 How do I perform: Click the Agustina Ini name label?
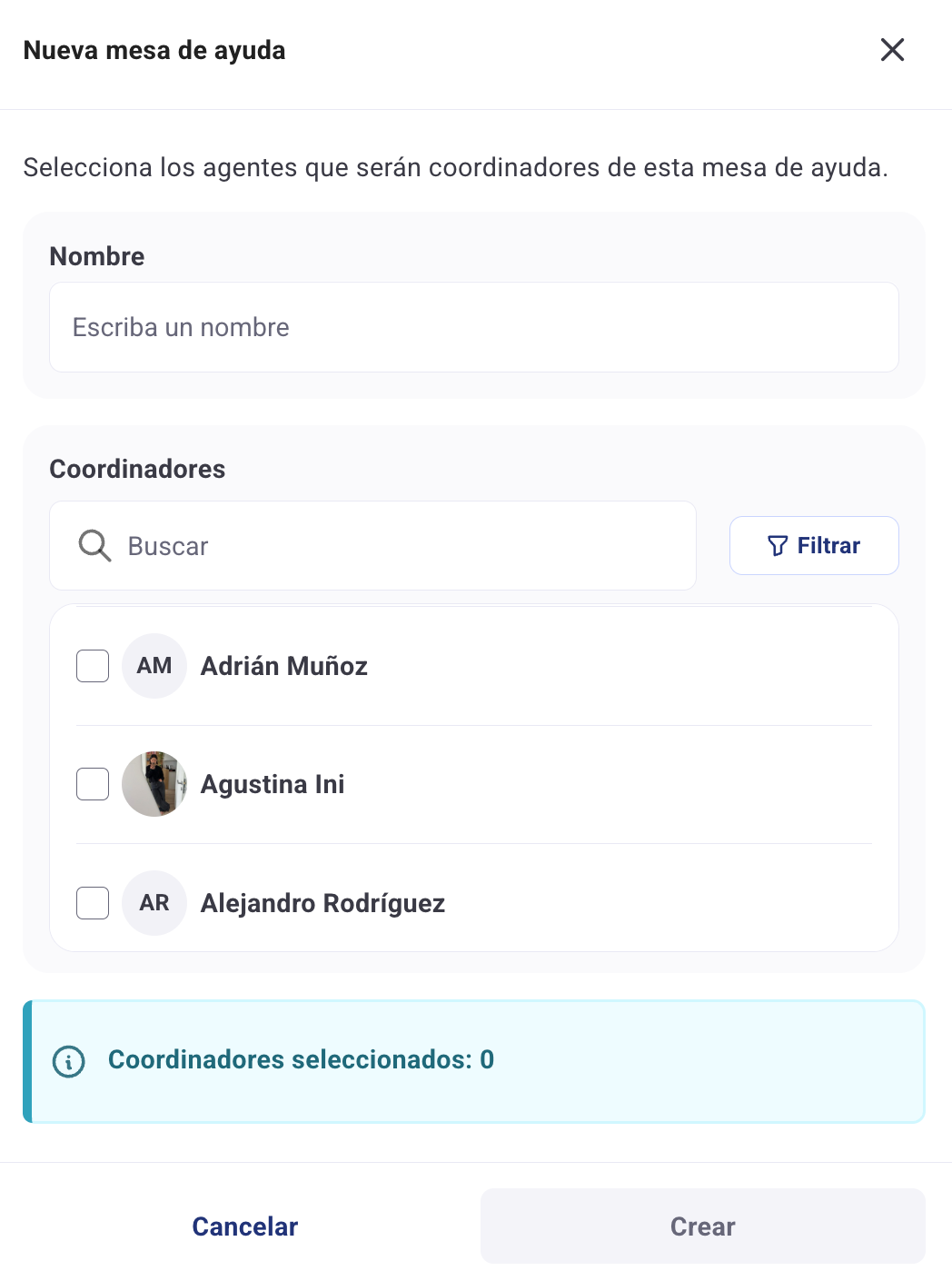273,784
